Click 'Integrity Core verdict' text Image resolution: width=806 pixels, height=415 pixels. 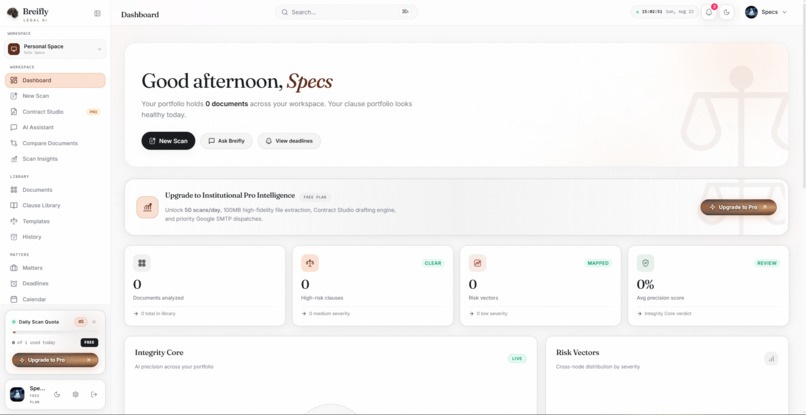click(668, 313)
